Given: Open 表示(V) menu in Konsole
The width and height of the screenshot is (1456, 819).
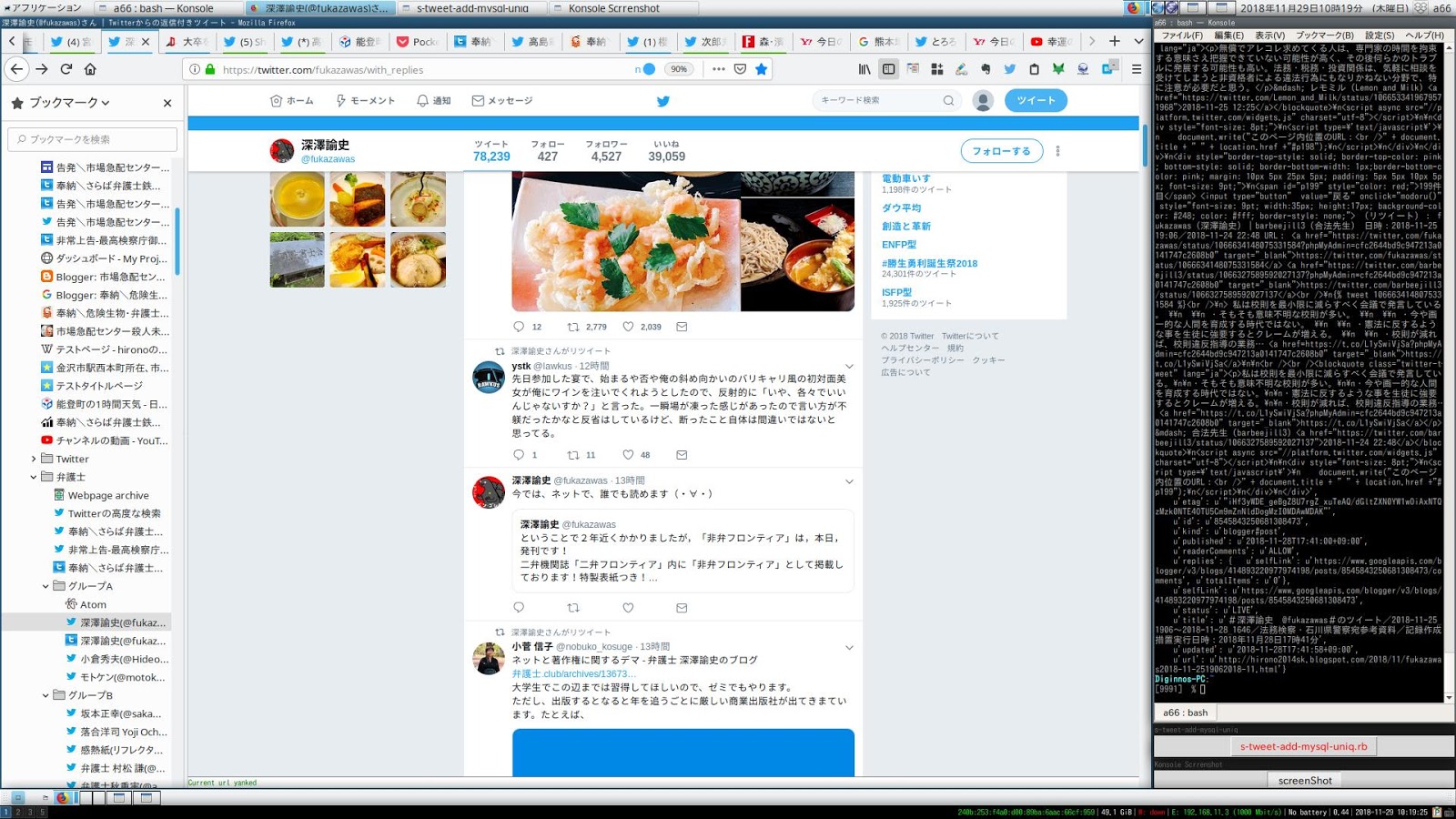Looking at the screenshot, I should pos(1270,35).
